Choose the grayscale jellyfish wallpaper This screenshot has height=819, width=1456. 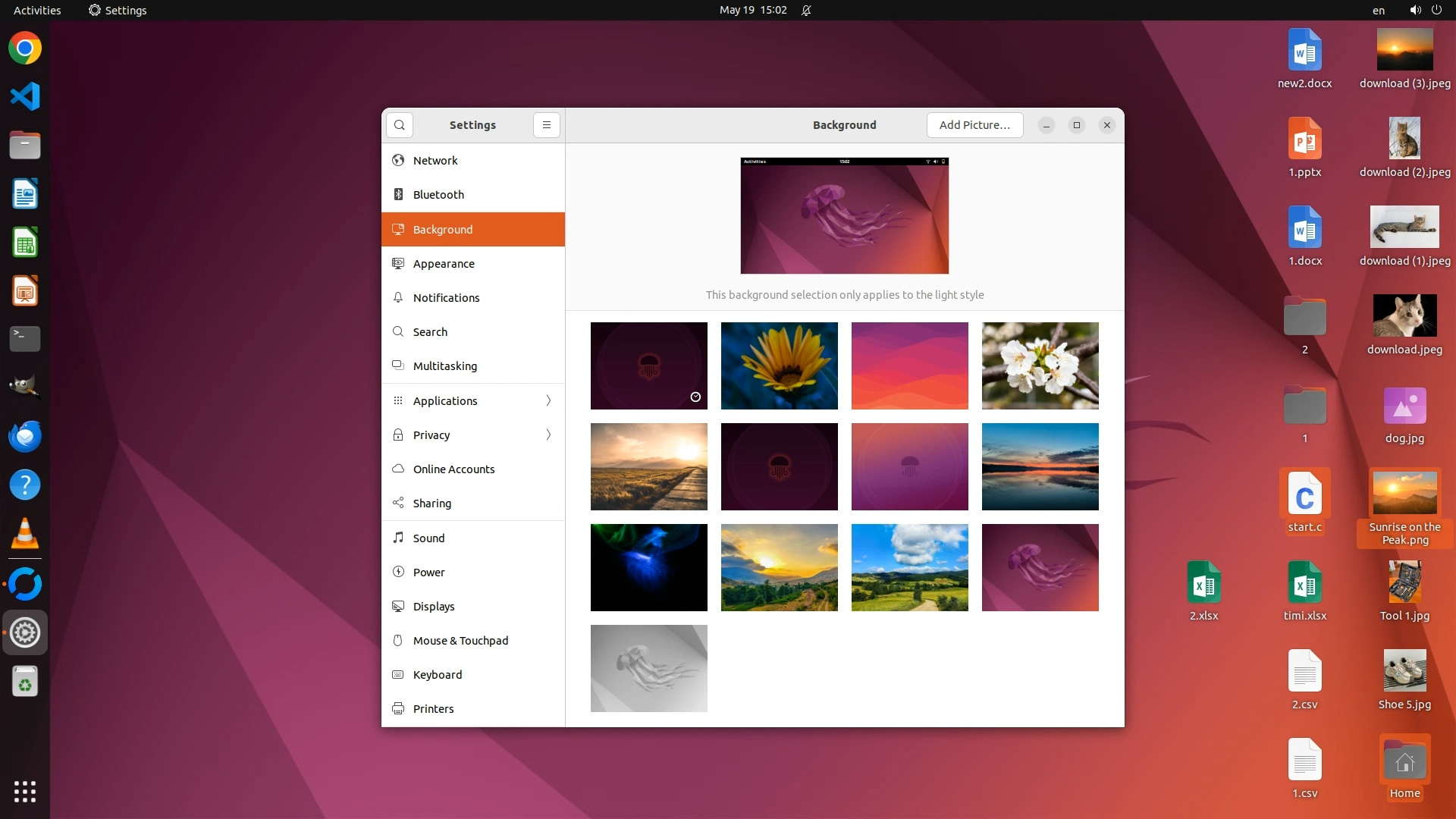click(x=648, y=668)
